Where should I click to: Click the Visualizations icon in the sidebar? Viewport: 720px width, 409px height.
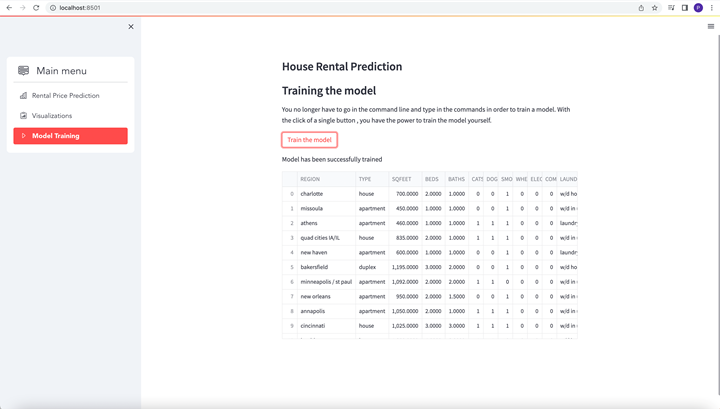tap(23, 116)
